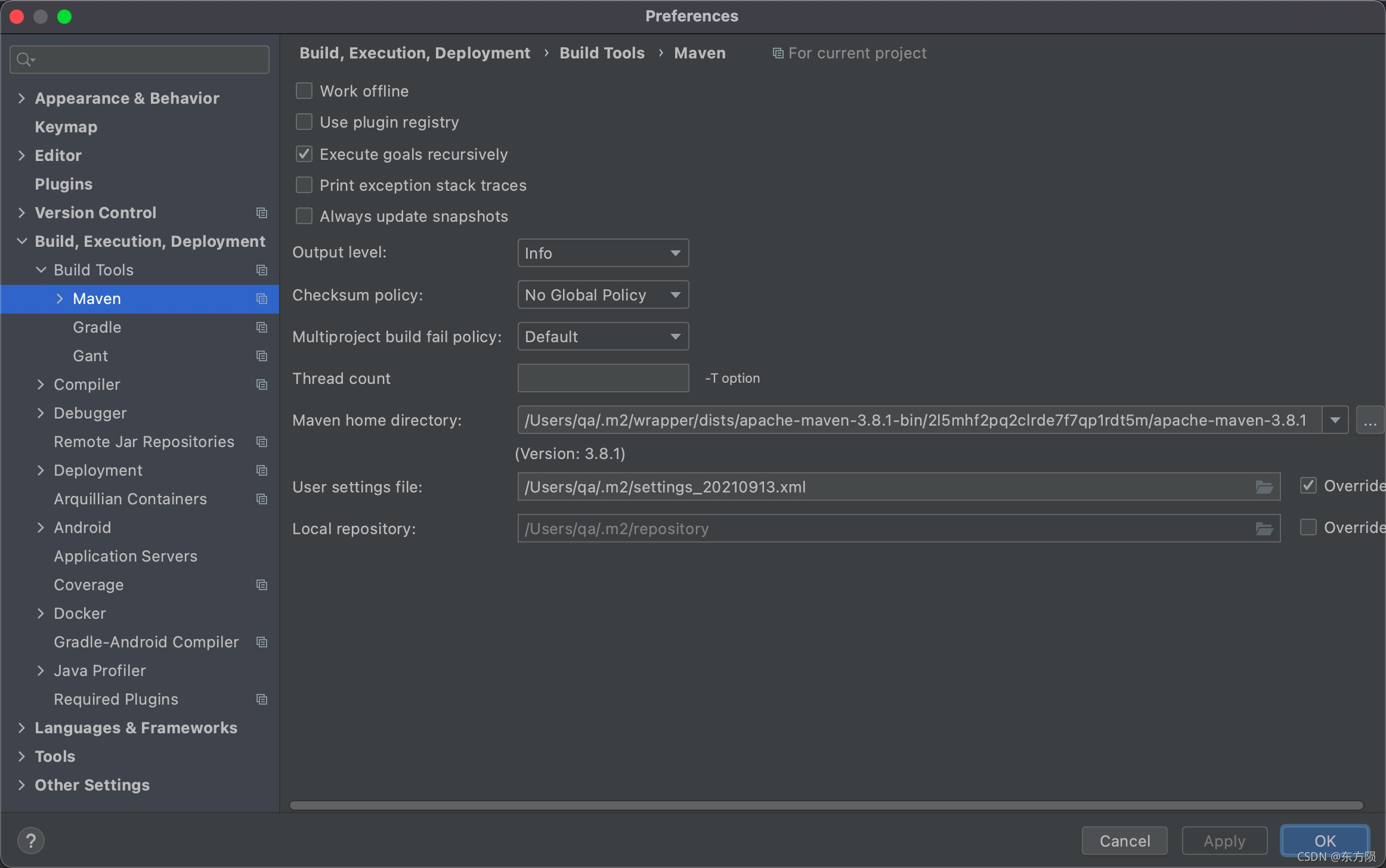Expand the Maven tree node arrow

click(60, 299)
